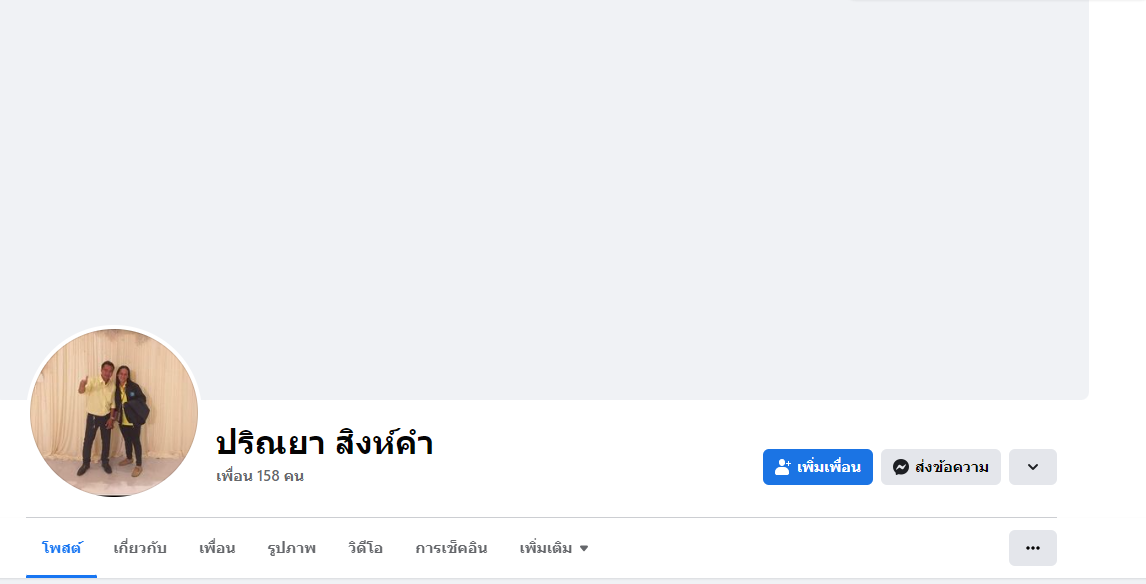This screenshot has width=1146, height=584.
Task: Click the Messenger icon on the ส่งข้อความ button
Action: (x=901, y=467)
